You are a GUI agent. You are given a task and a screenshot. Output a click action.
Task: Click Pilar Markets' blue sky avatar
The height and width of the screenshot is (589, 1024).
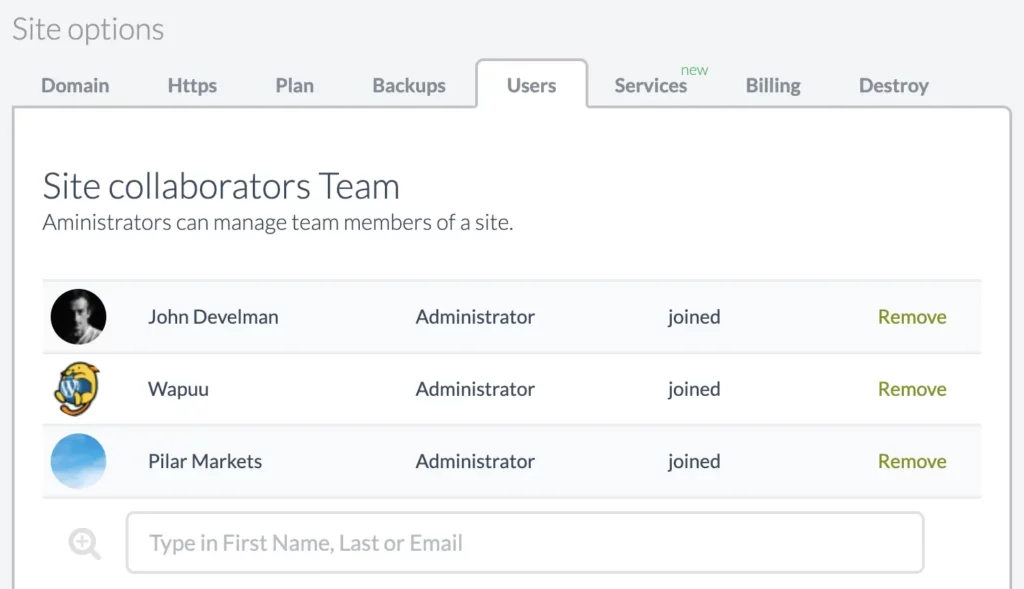(78, 461)
